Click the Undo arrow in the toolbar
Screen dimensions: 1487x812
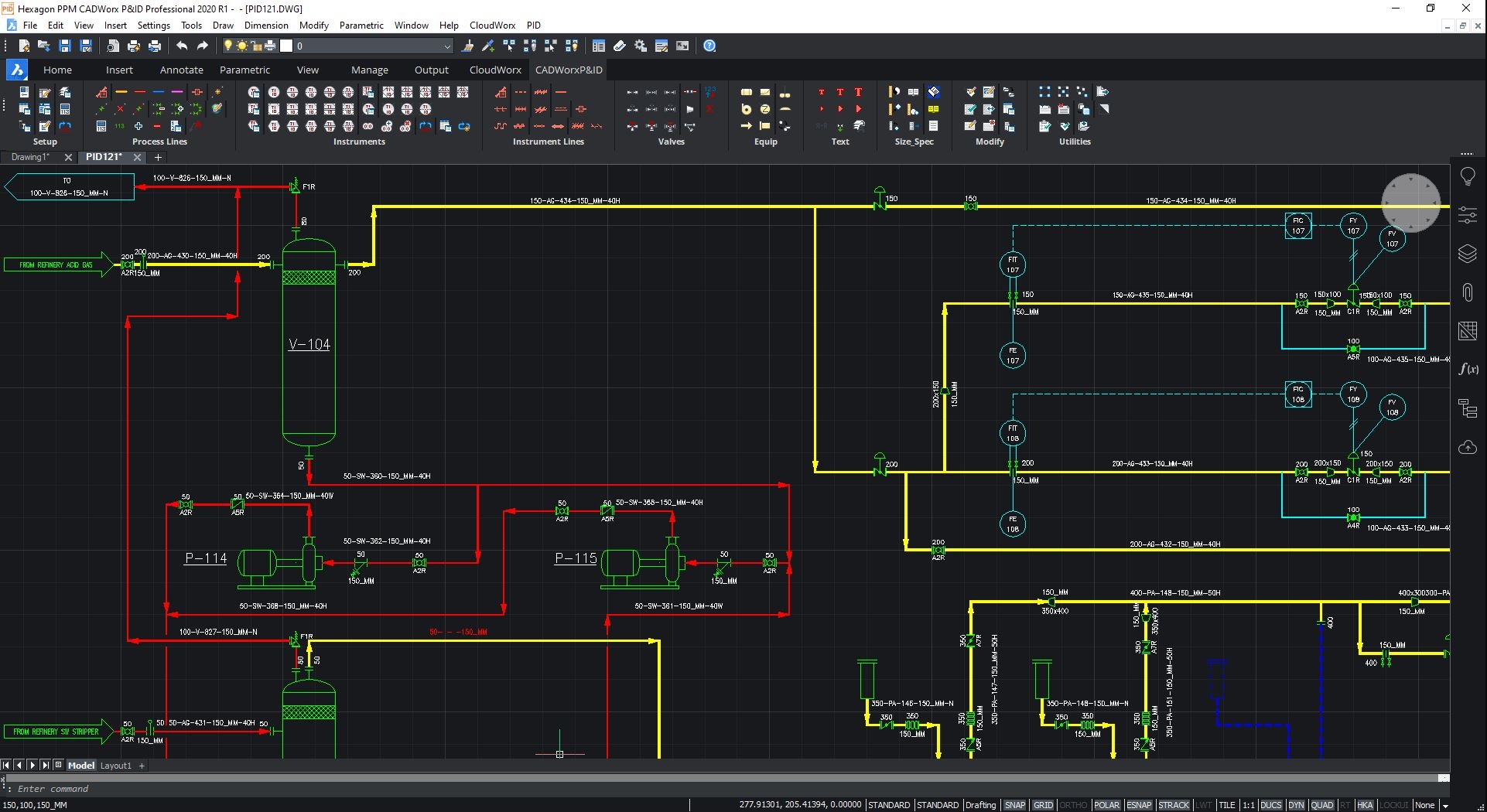click(x=182, y=46)
